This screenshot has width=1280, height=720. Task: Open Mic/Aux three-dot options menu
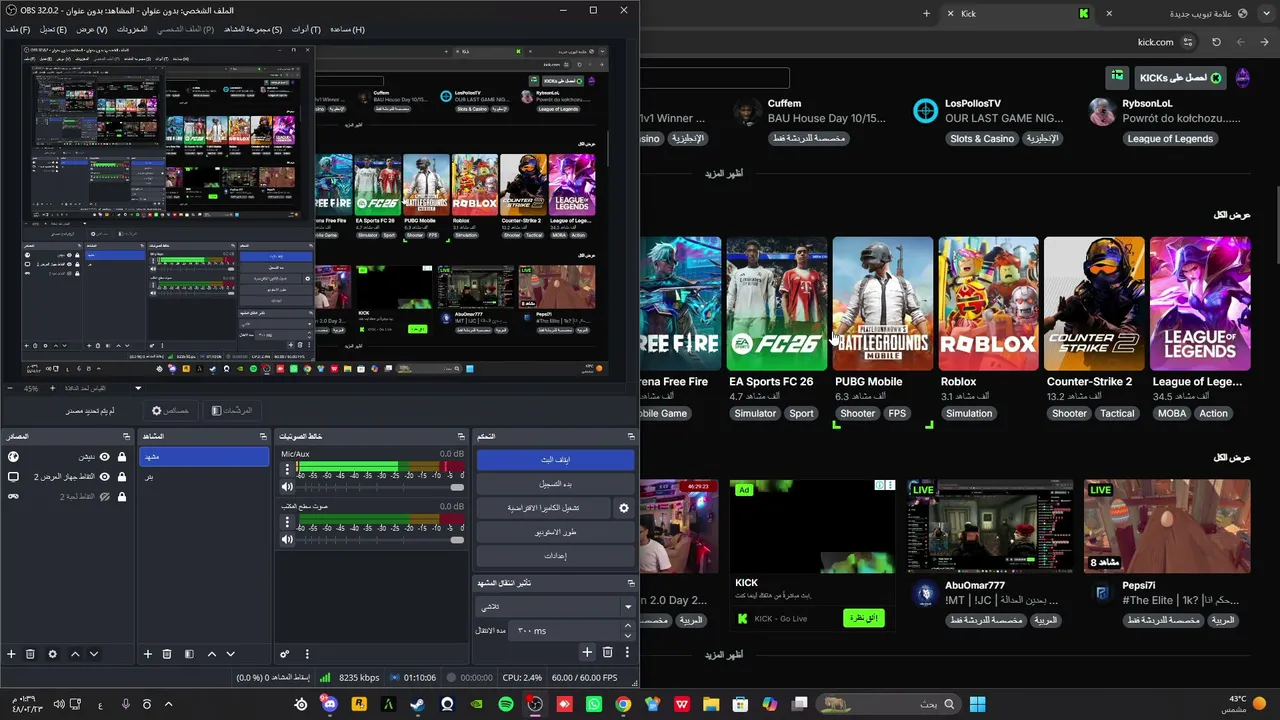pos(288,468)
